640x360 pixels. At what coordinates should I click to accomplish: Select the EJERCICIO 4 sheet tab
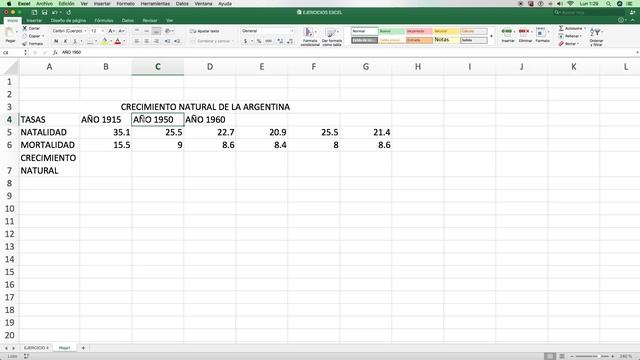[x=36, y=348]
